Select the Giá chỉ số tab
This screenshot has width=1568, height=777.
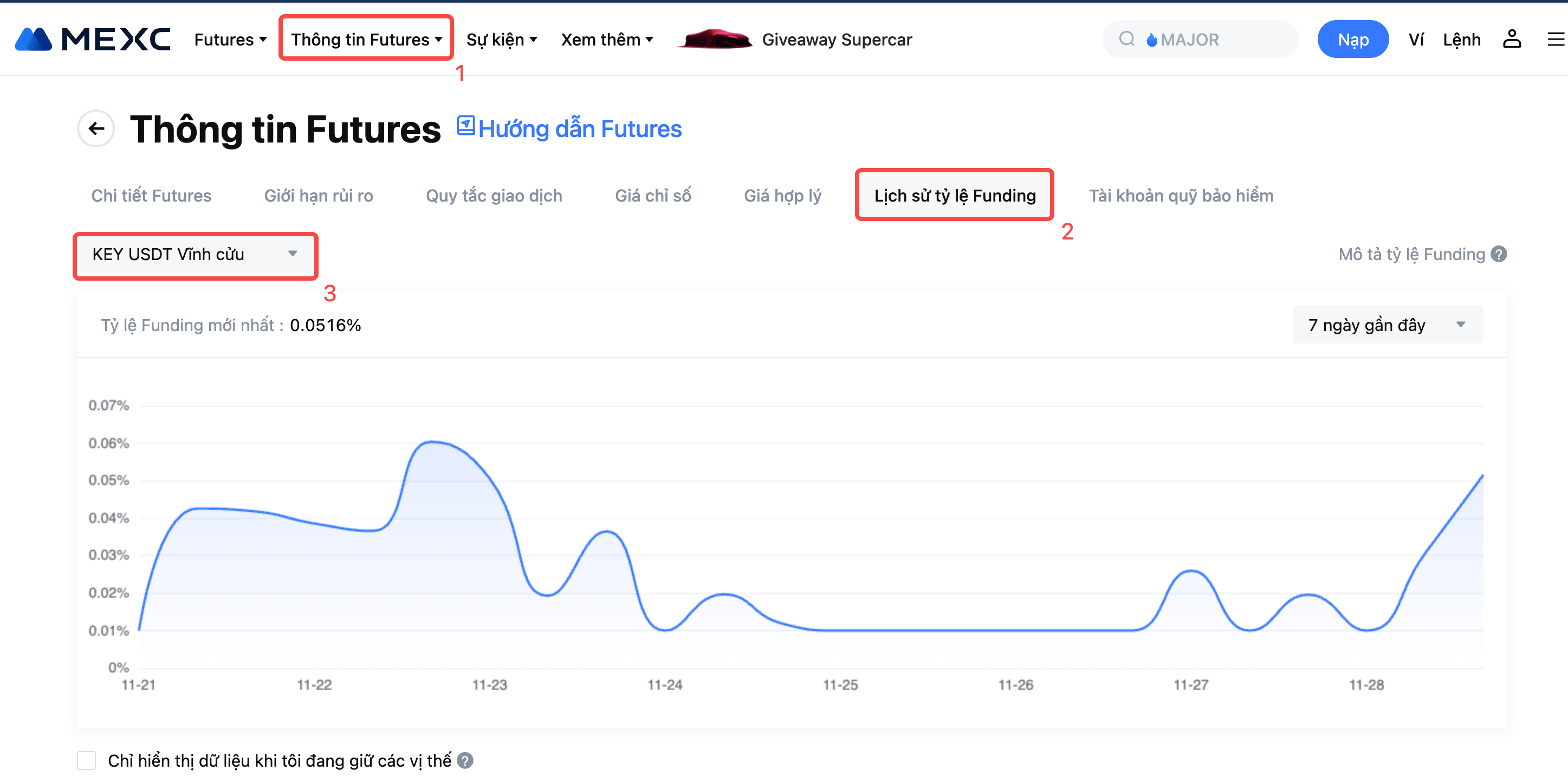(652, 196)
